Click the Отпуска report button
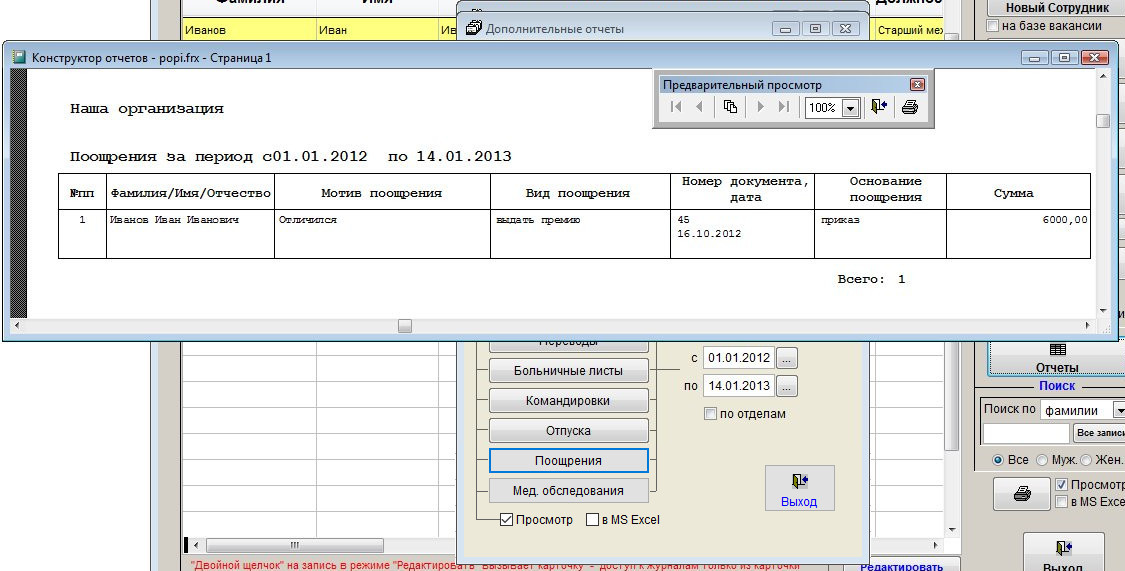 [568, 431]
